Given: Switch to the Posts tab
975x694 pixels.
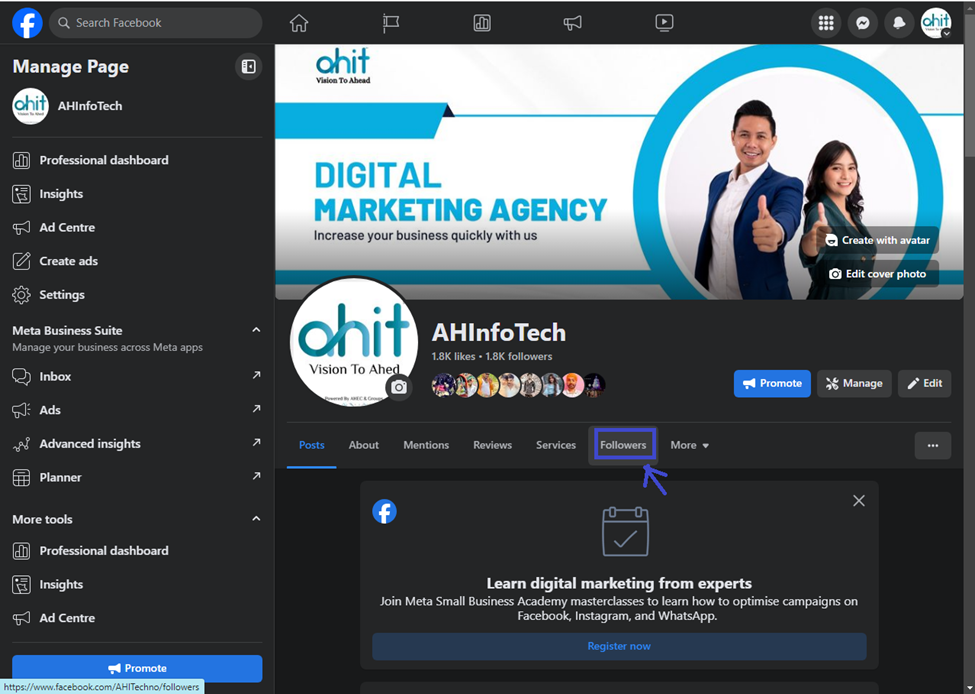Looking at the screenshot, I should click(x=312, y=445).
